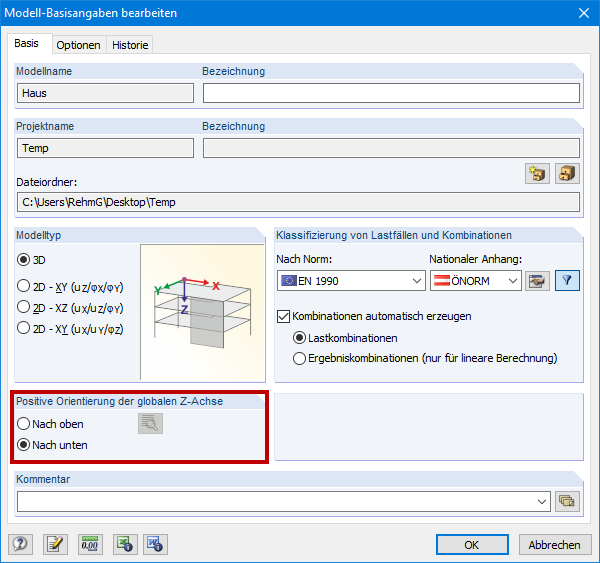The width and height of the screenshot is (600, 563).
Task: Click the blue filter funnel icon
Action: [x=567, y=281]
